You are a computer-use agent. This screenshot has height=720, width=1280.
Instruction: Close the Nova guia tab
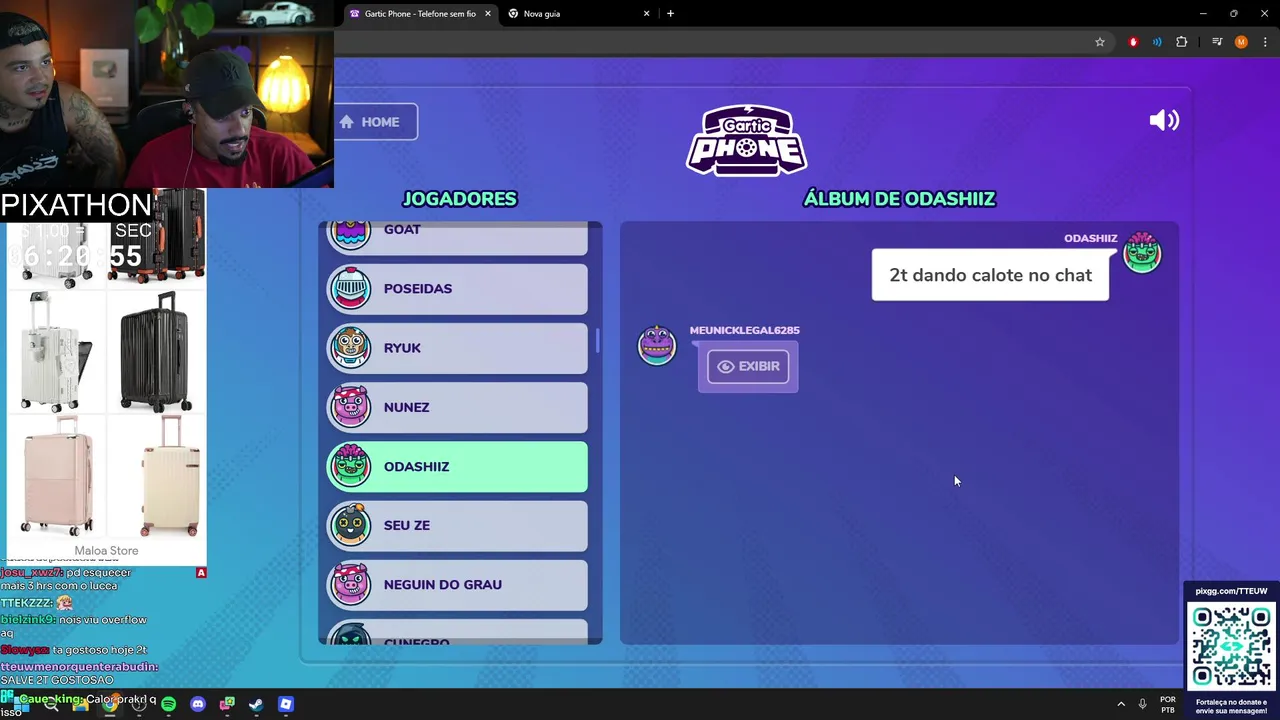pyautogui.click(x=646, y=14)
